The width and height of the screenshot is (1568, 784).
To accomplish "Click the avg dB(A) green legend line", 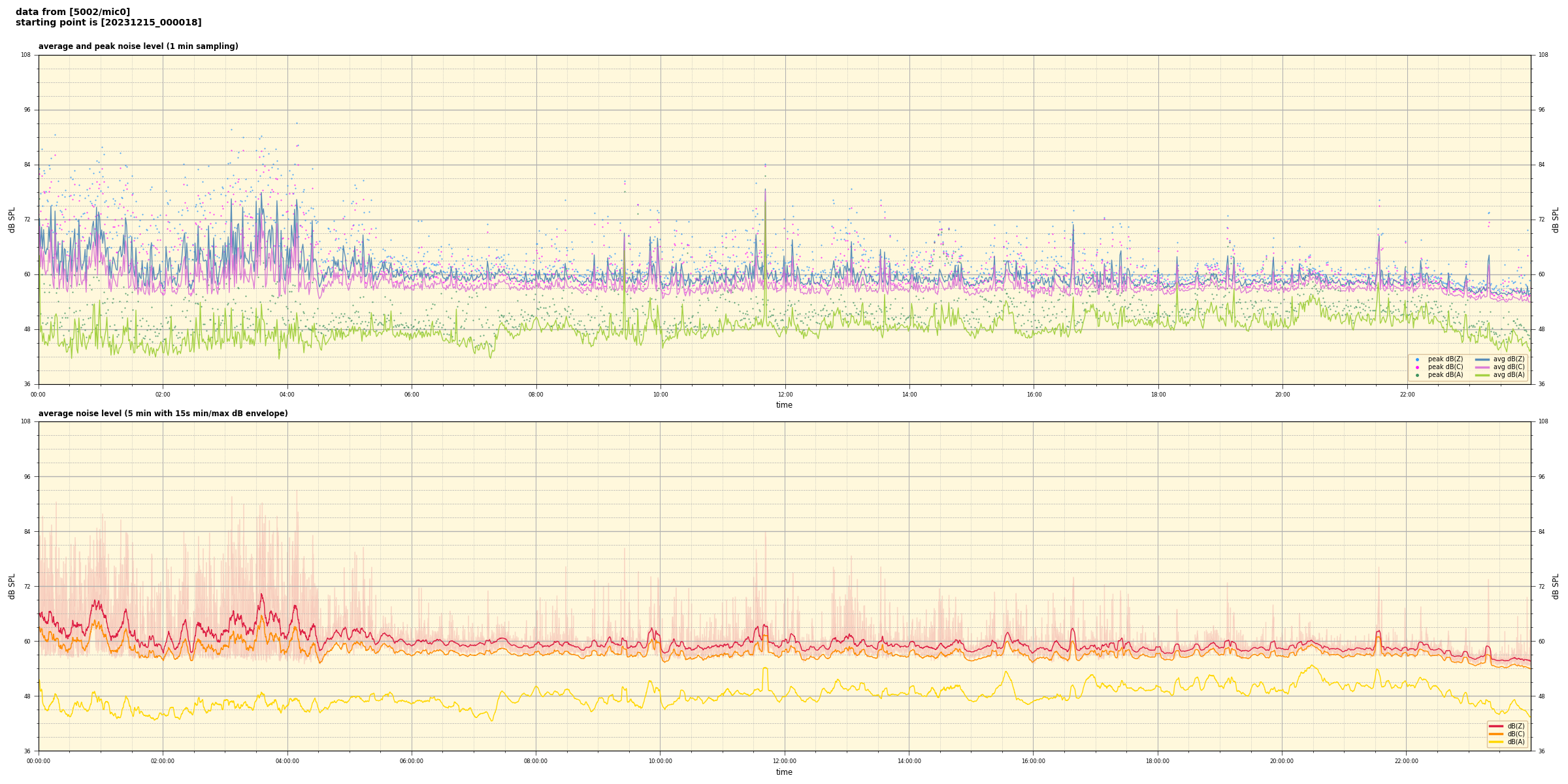I will click(1482, 375).
